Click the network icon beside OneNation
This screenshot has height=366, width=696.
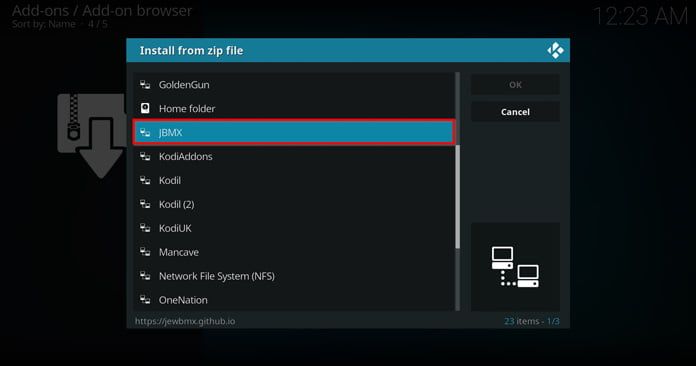pyautogui.click(x=145, y=300)
